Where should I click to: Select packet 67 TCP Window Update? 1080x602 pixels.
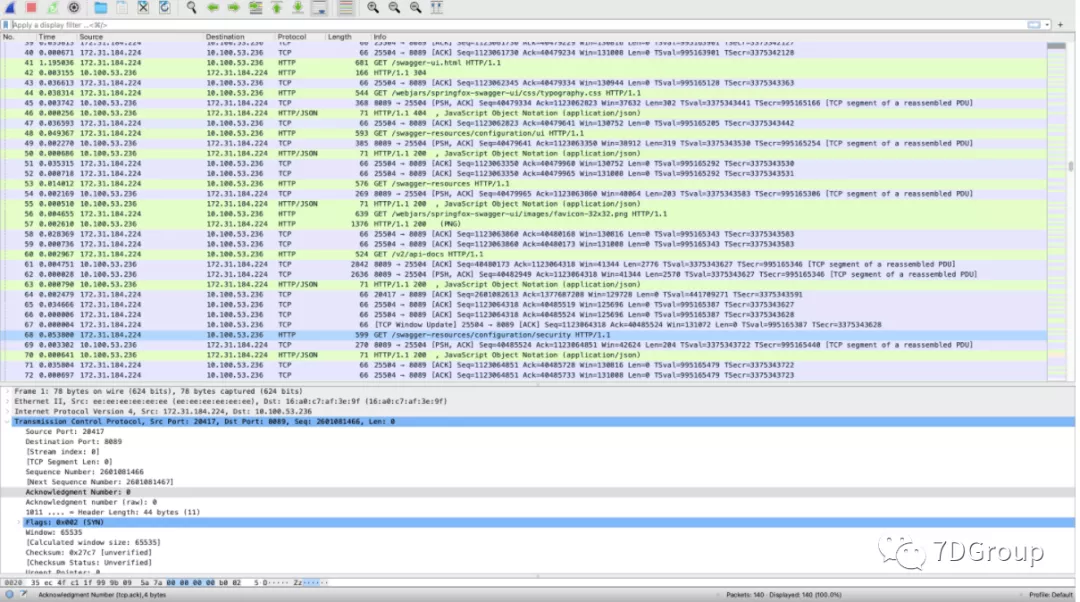tap(523, 324)
